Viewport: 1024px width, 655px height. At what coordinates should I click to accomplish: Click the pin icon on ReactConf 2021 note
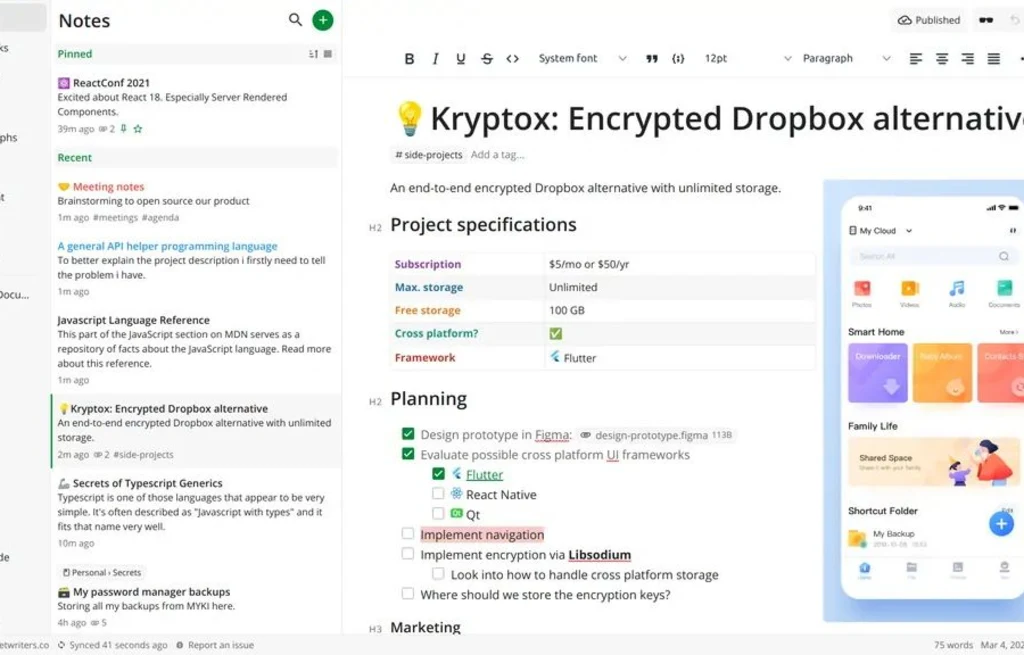[x=123, y=129]
